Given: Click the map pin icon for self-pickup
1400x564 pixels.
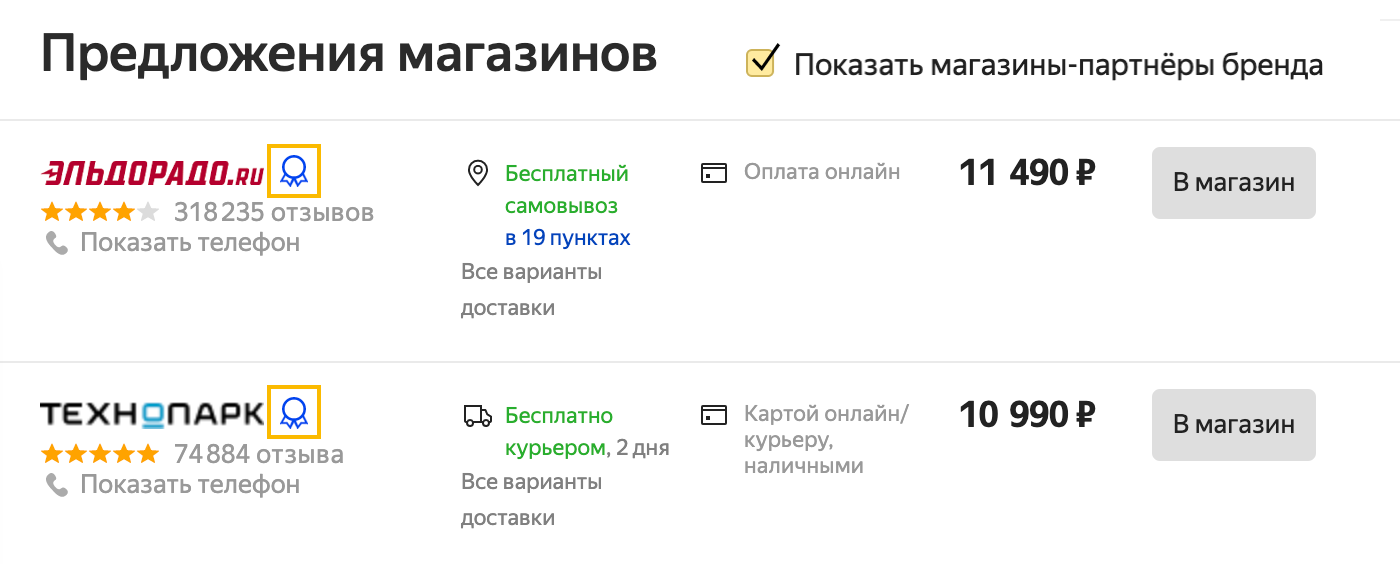Looking at the screenshot, I should (x=478, y=173).
